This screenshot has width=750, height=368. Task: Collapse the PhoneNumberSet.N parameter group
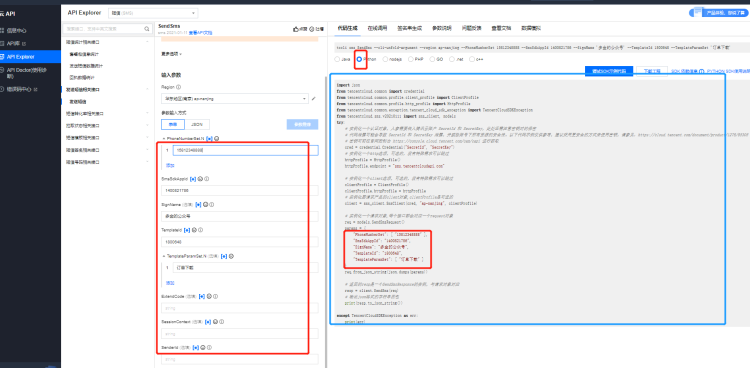click(x=163, y=138)
